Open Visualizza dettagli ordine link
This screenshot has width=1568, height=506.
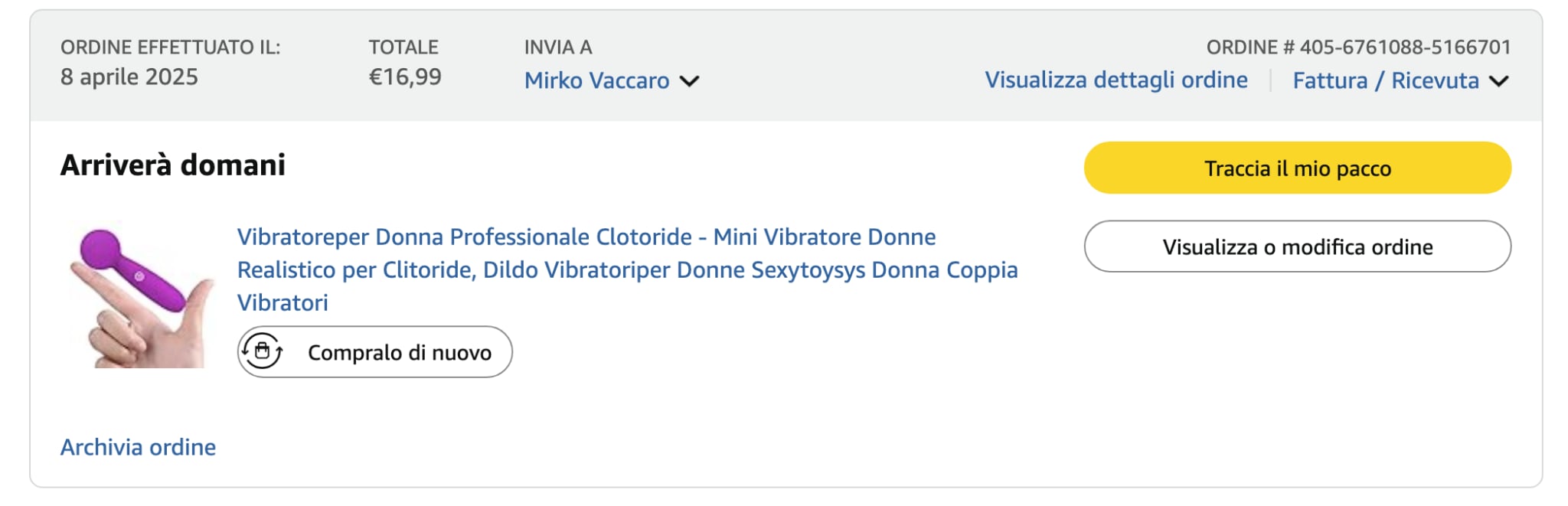click(x=1116, y=80)
